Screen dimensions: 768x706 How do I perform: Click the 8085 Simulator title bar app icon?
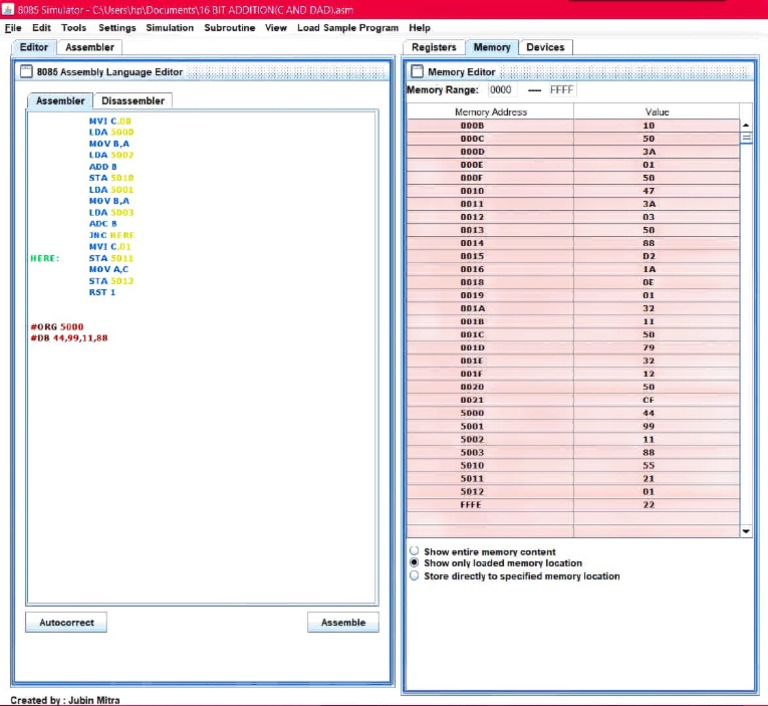pyautogui.click(x=8, y=9)
